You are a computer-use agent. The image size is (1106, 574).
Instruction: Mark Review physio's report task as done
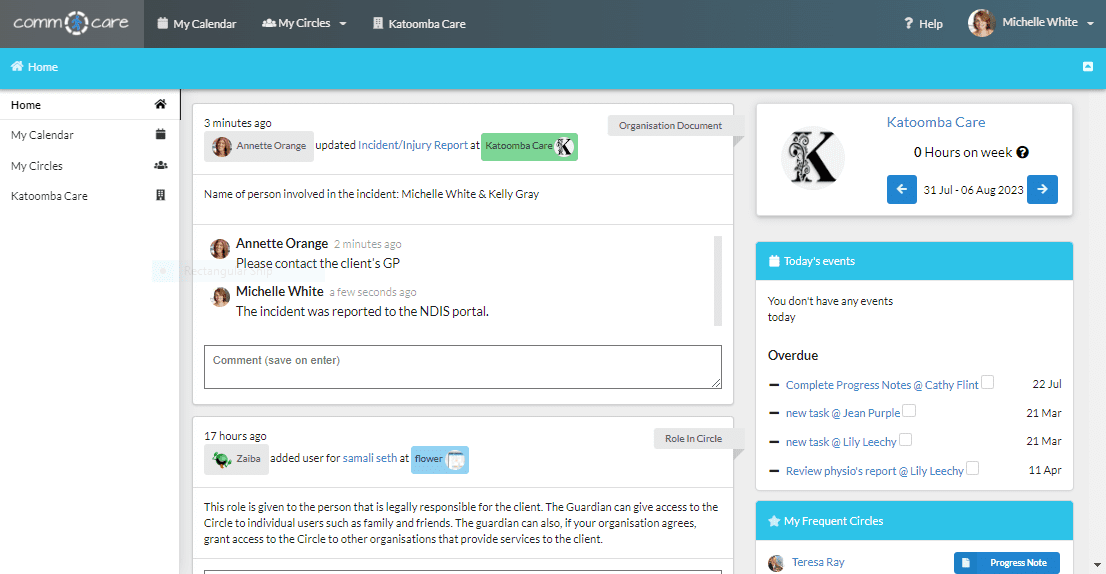tap(973, 468)
